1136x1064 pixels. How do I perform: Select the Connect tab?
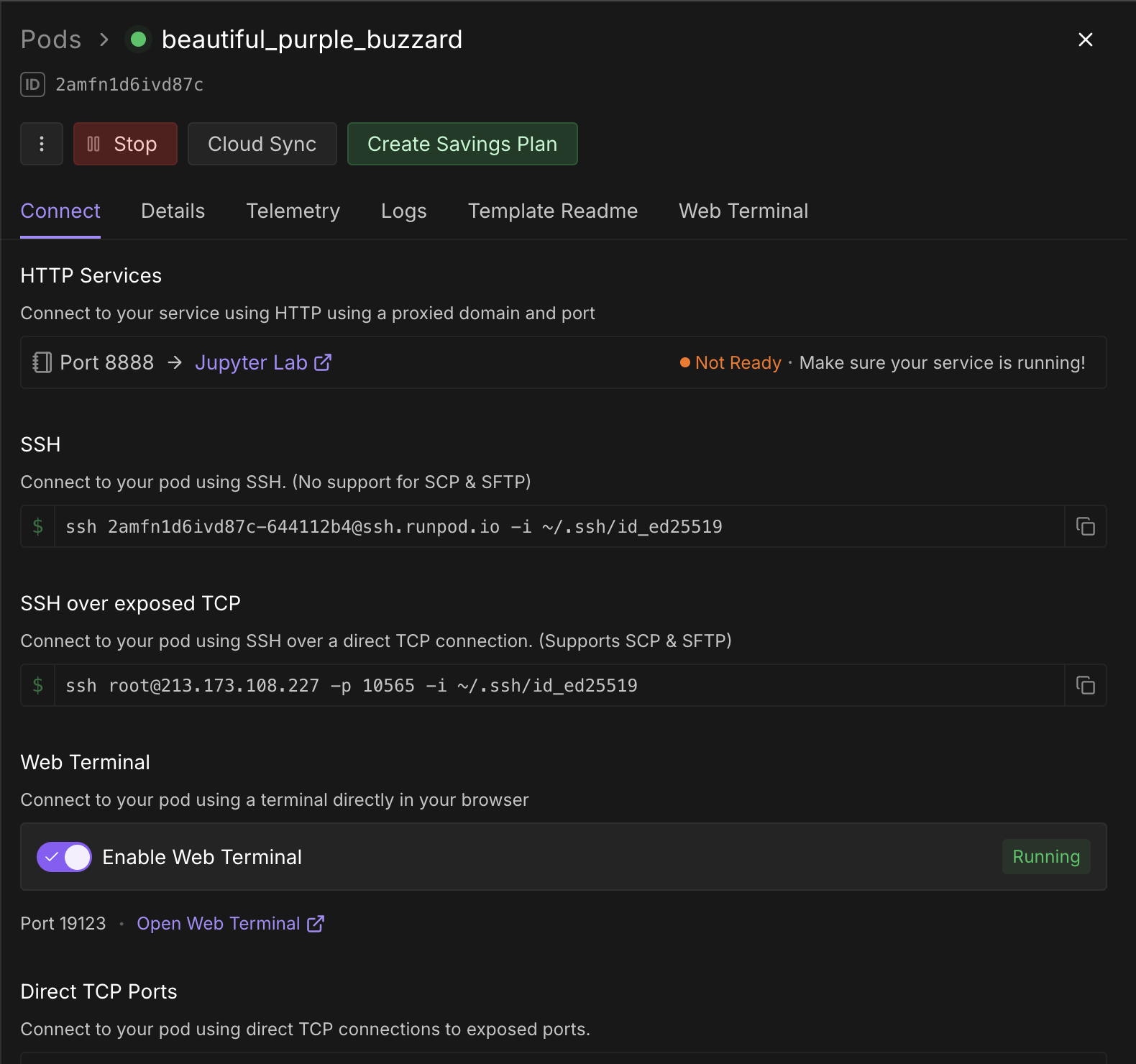point(60,211)
